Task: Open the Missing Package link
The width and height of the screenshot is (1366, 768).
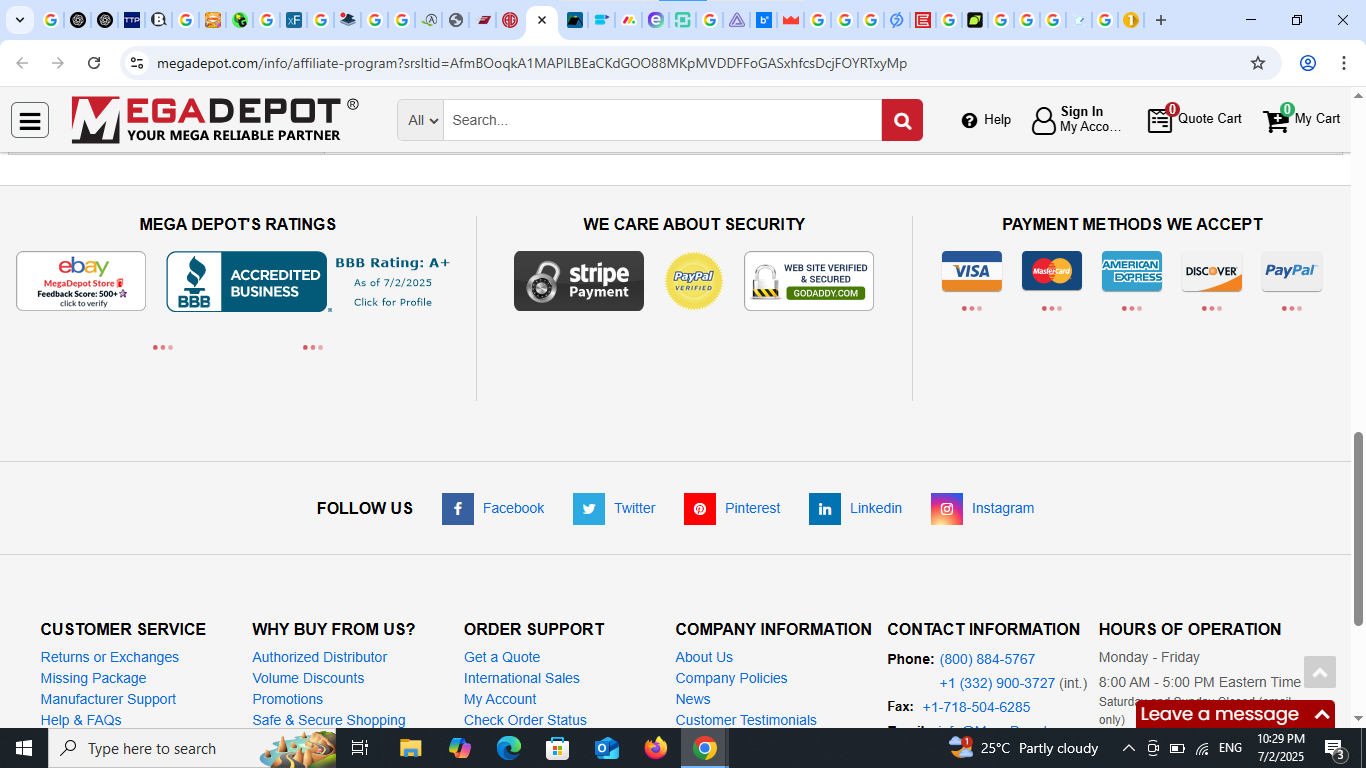Action: (93, 678)
